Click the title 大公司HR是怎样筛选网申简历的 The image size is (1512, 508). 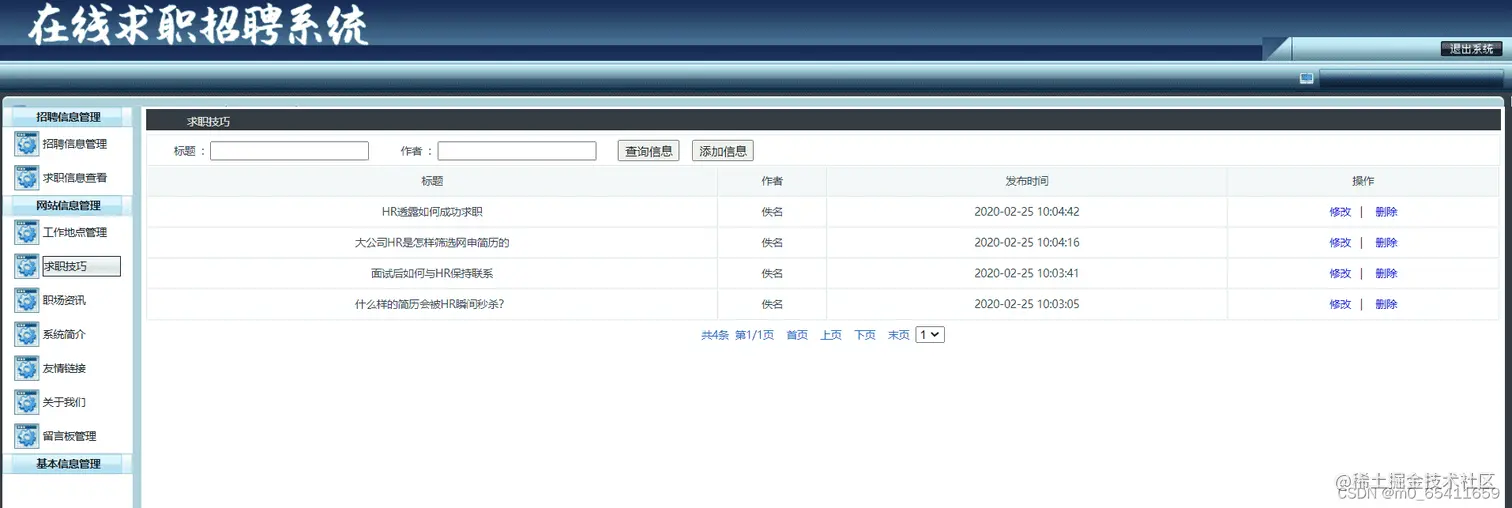tap(432, 243)
